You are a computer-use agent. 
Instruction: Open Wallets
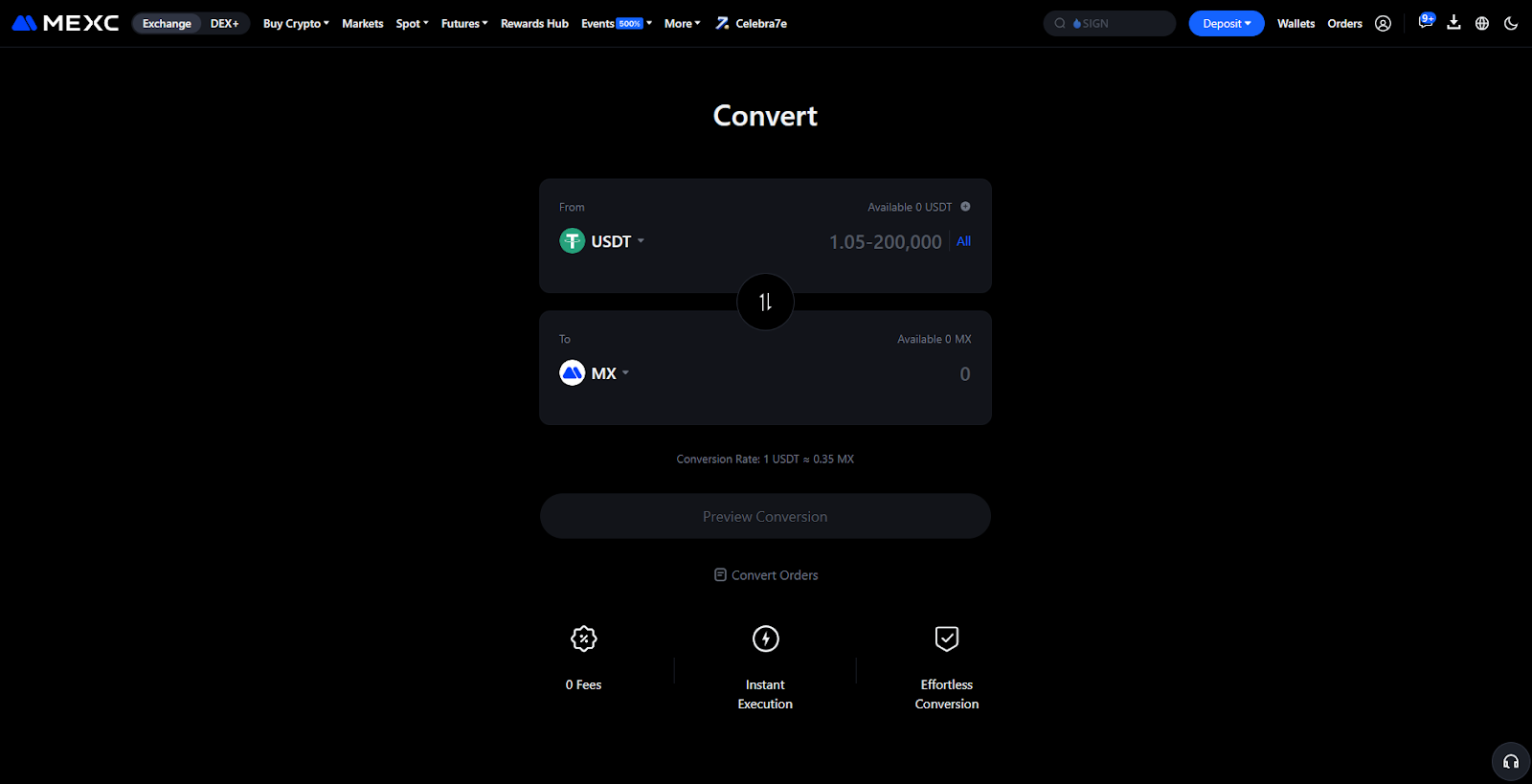point(1295,23)
